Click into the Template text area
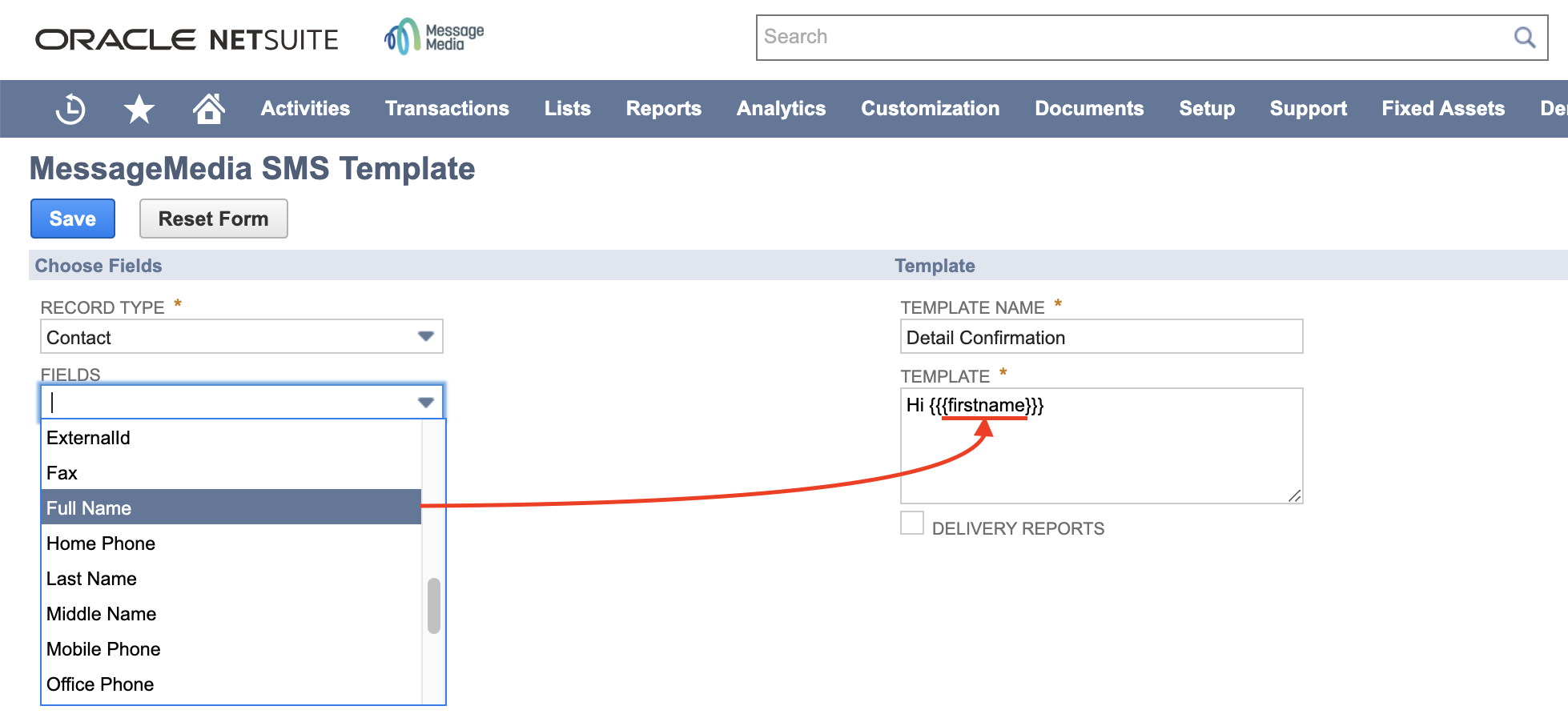Screen dimensions: 1568x714 coord(1101,446)
